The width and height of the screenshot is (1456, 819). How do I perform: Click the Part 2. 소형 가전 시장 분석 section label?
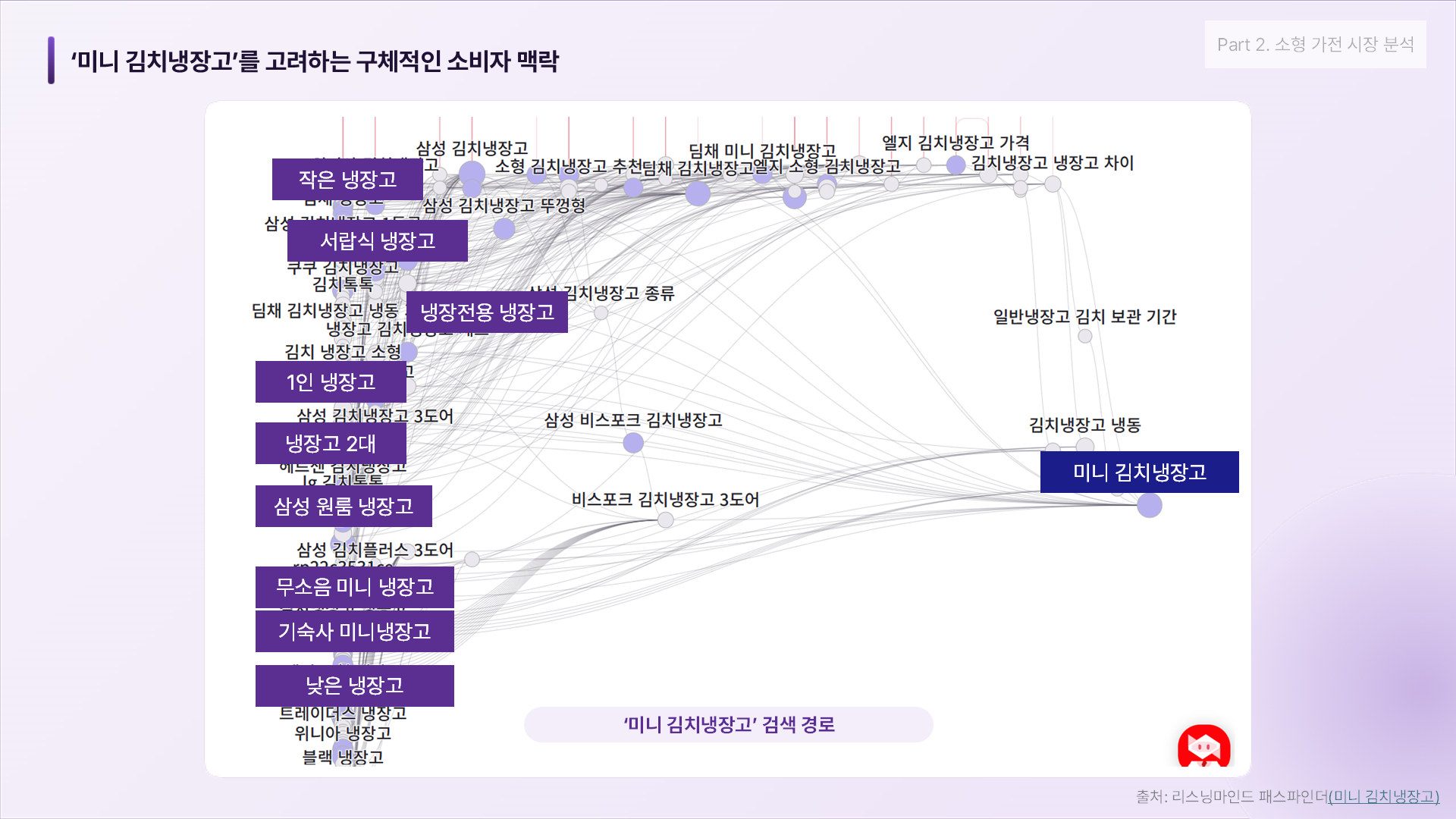pos(1316,44)
